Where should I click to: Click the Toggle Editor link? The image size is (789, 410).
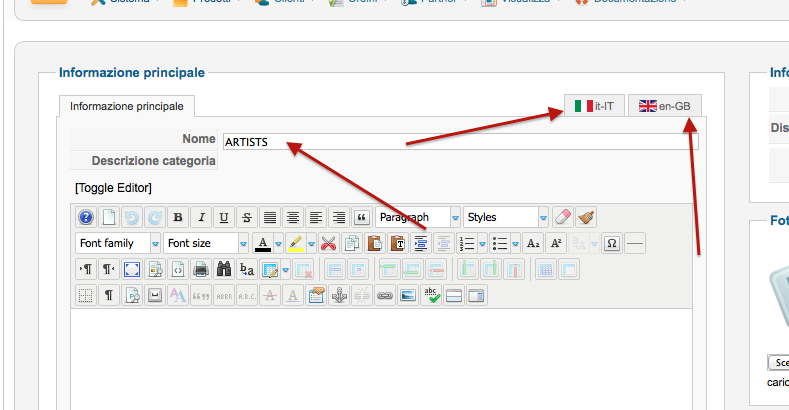coord(113,188)
